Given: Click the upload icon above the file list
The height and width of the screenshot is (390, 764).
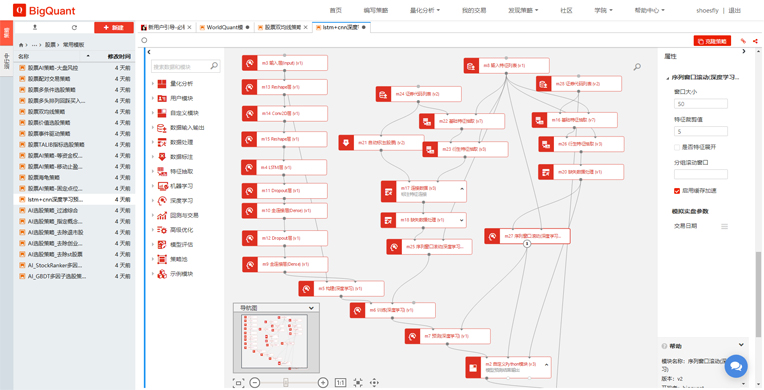Looking at the screenshot, I should [x=35, y=28].
